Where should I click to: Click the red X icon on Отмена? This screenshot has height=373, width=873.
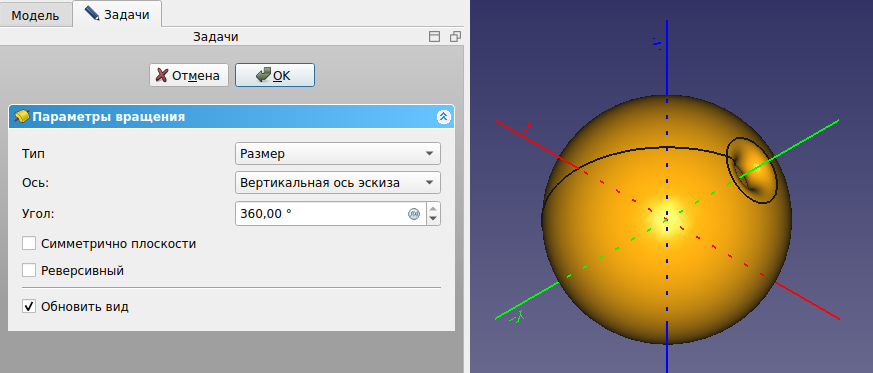(161, 75)
